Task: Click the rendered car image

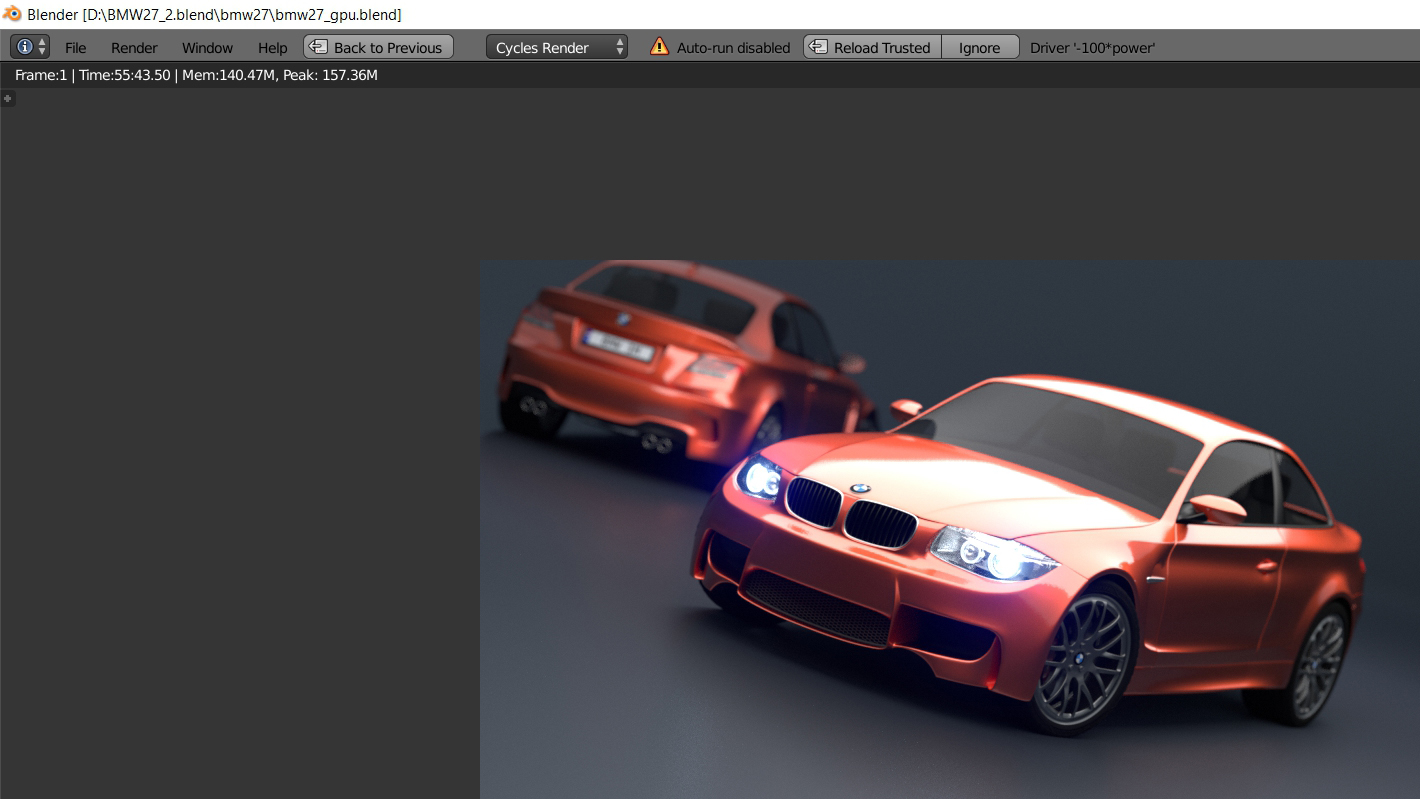Action: point(949,529)
